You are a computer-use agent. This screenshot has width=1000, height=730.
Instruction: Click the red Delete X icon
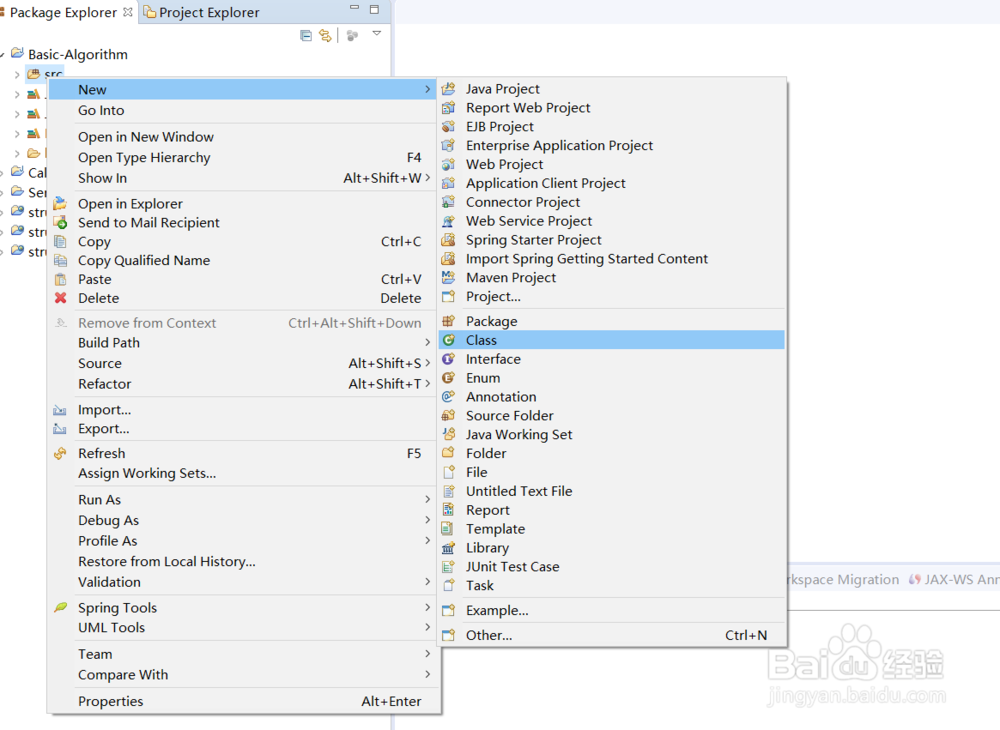pyautogui.click(x=61, y=298)
